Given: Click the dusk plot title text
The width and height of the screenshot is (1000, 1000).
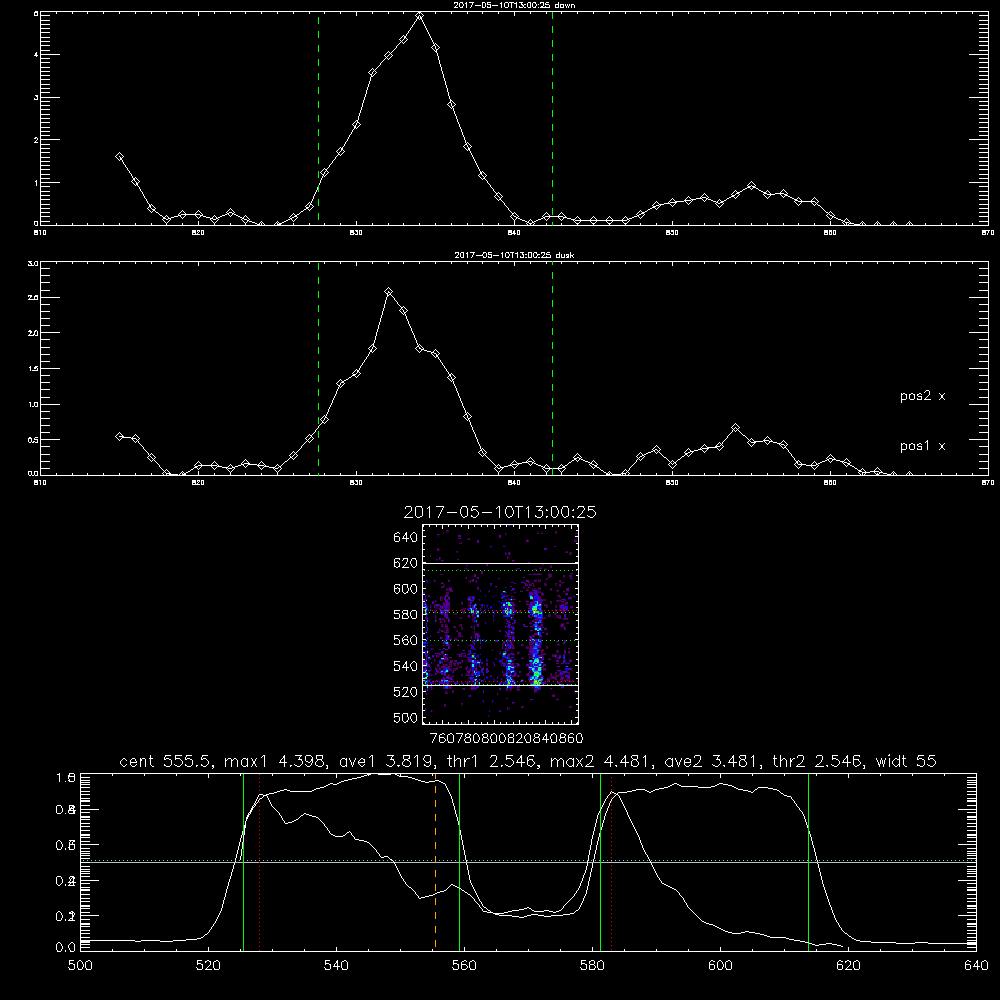Looking at the screenshot, I should tap(514, 254).
